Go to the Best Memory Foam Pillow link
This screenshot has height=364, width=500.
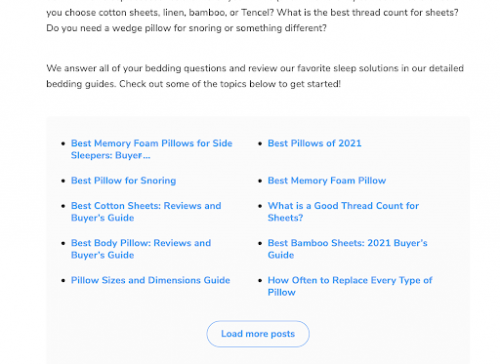[327, 181]
